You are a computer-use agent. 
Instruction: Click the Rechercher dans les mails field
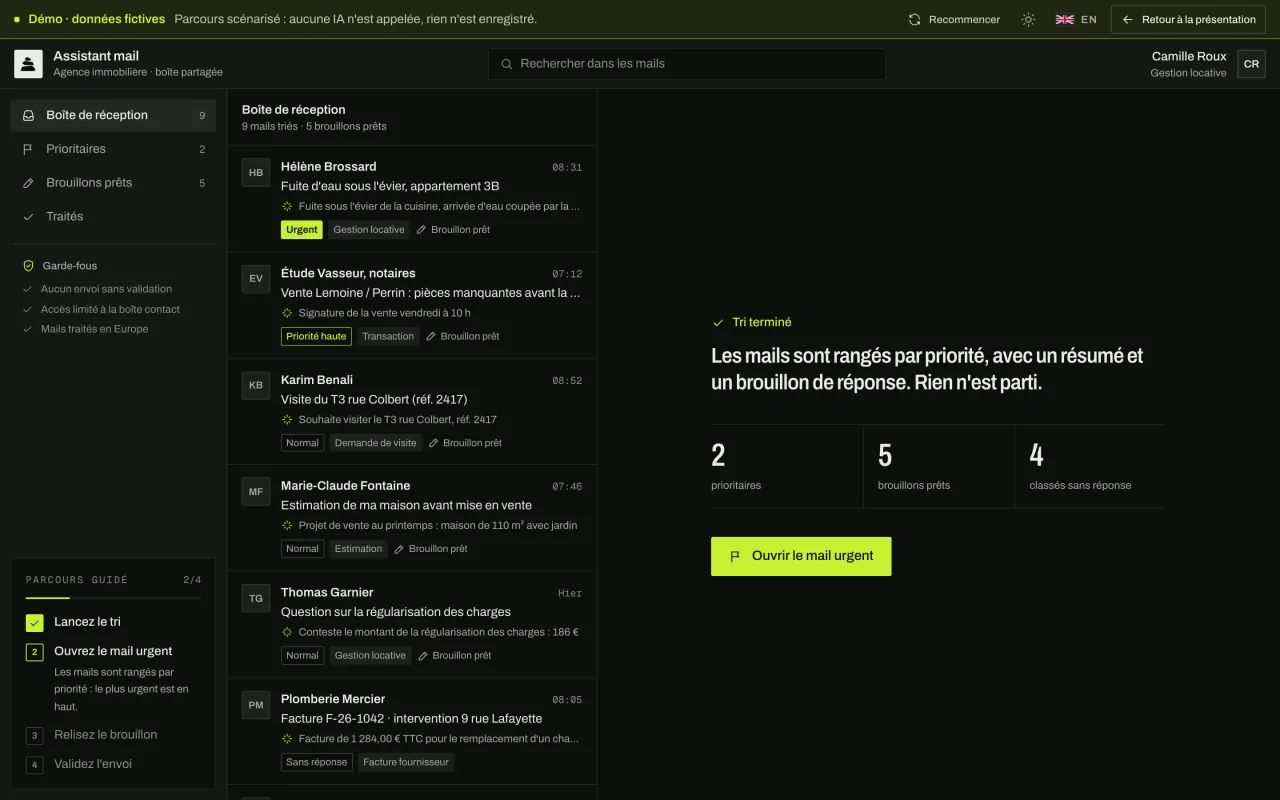click(x=687, y=64)
